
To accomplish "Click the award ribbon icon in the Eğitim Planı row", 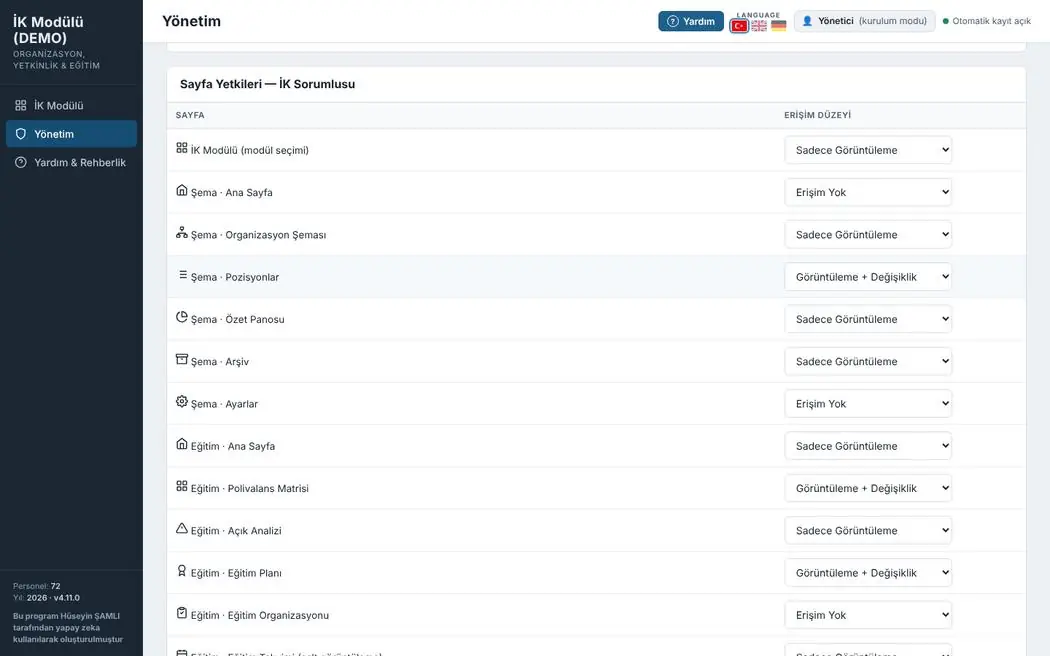I will [181, 570].
